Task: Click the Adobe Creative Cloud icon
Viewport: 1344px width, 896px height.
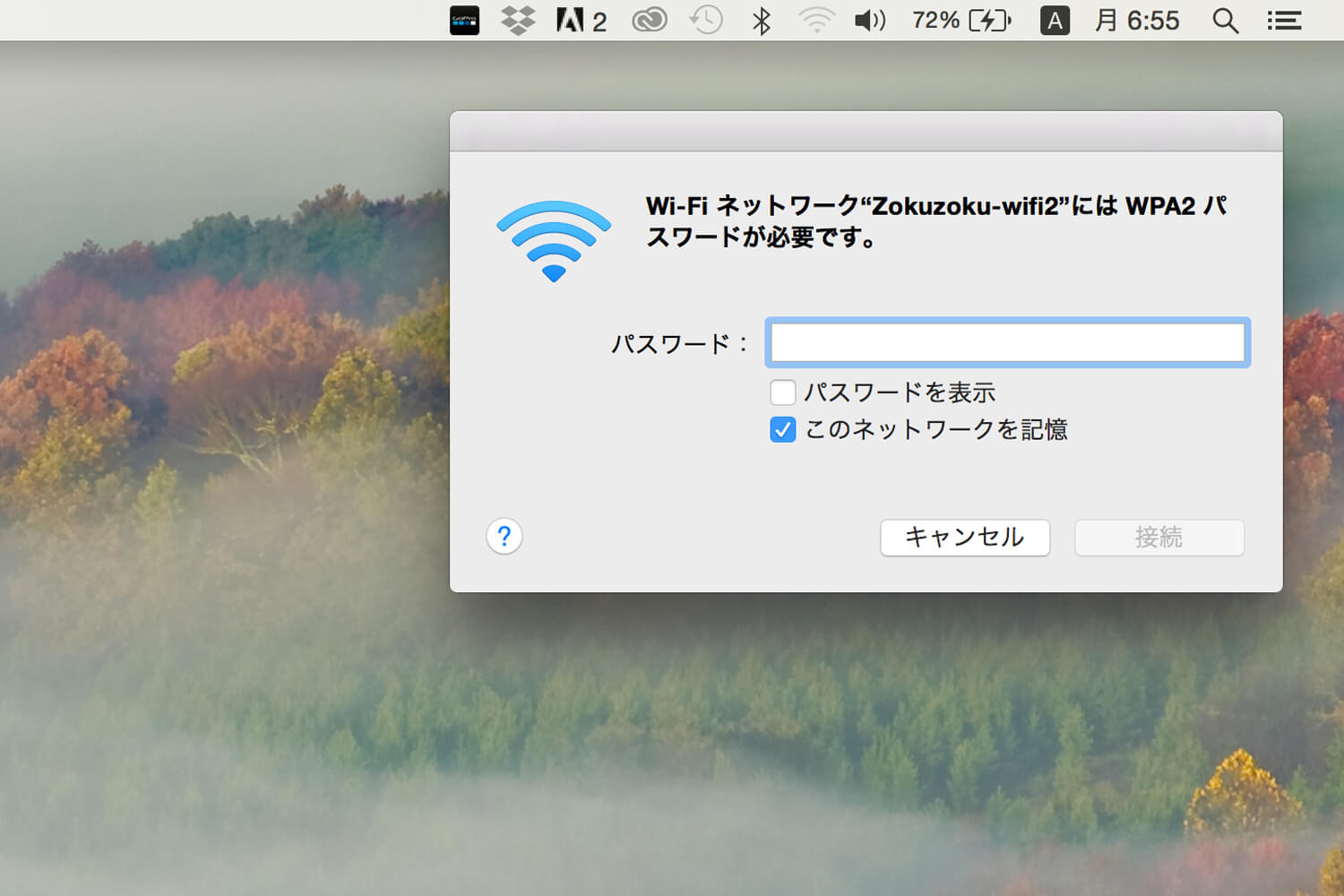Action: (x=649, y=20)
